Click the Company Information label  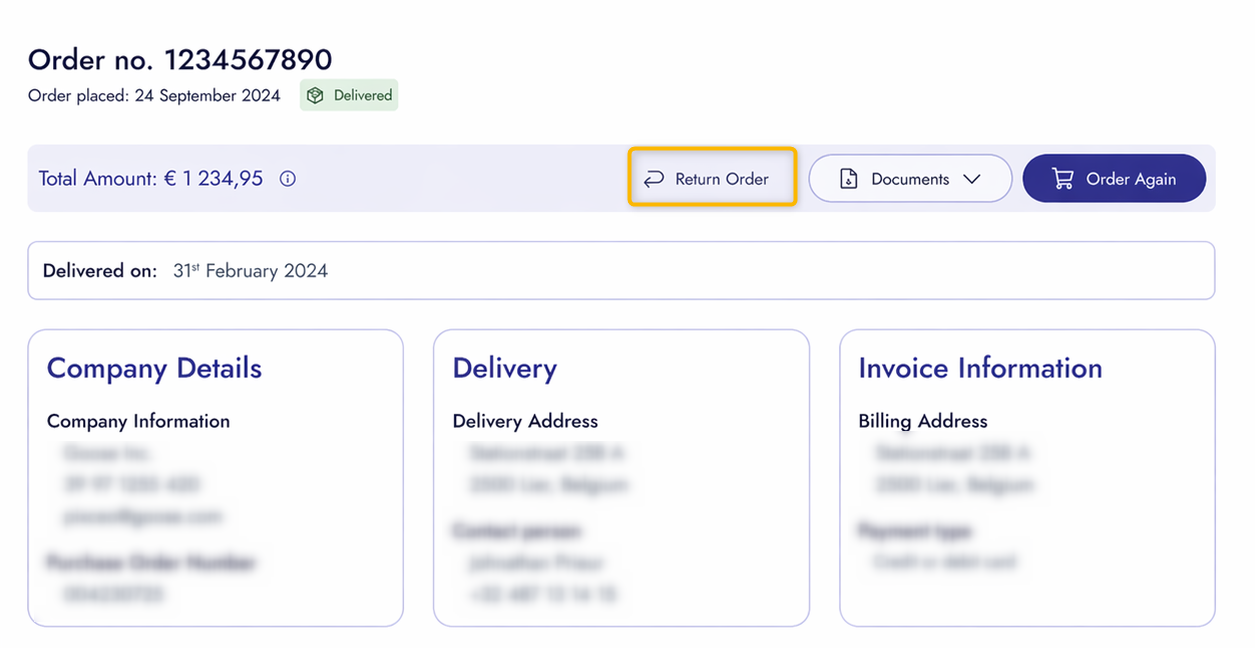pos(138,421)
